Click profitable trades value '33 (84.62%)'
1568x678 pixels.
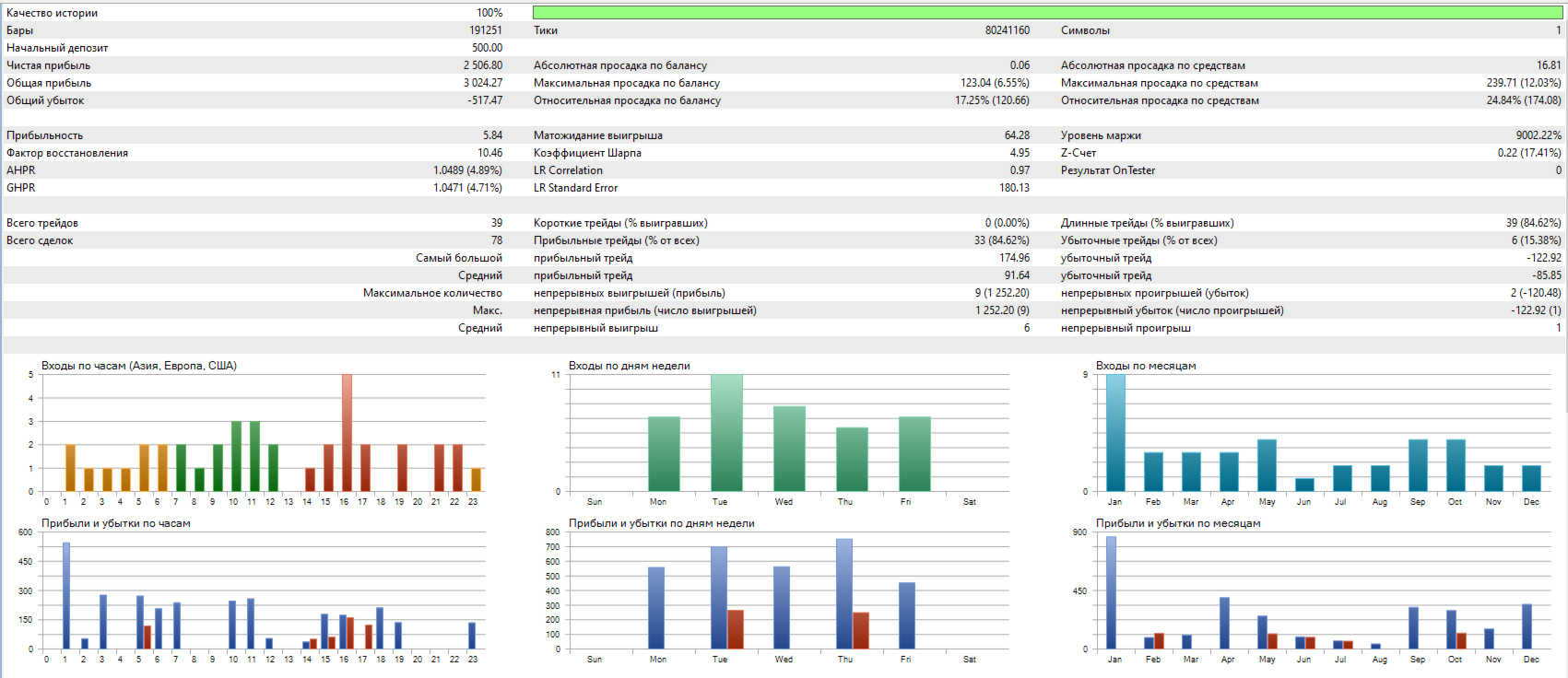(1002, 240)
